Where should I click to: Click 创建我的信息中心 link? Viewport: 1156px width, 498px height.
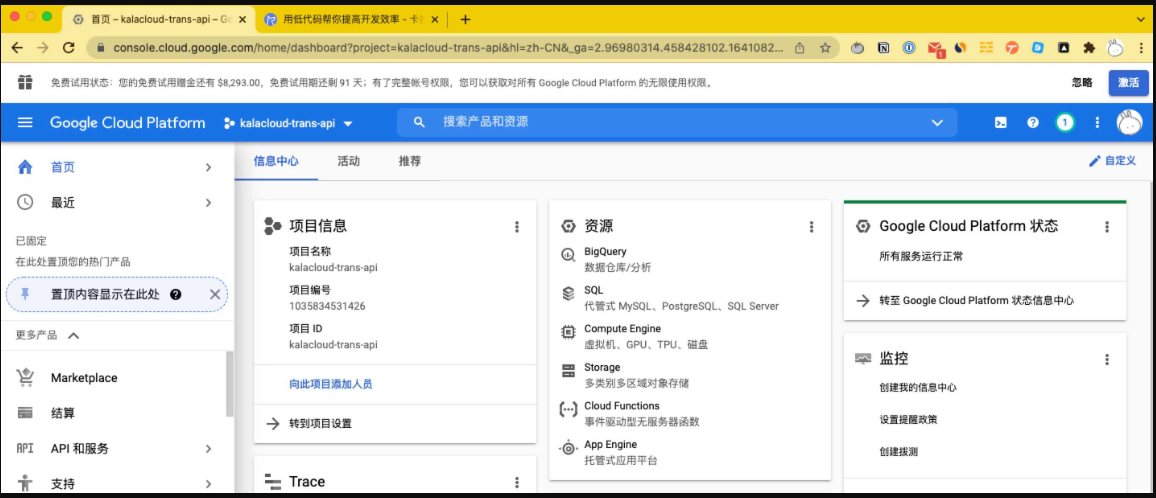coord(918,387)
